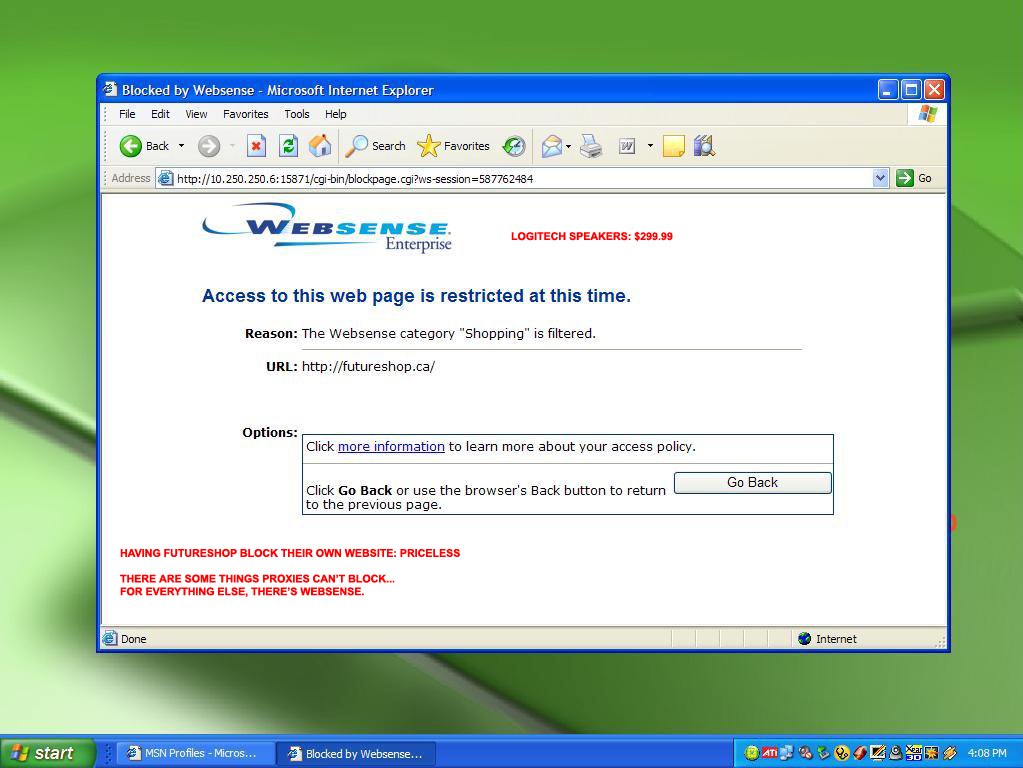Screen dimensions: 1023x768
Task: Click the 'more information' link
Action: point(391,447)
